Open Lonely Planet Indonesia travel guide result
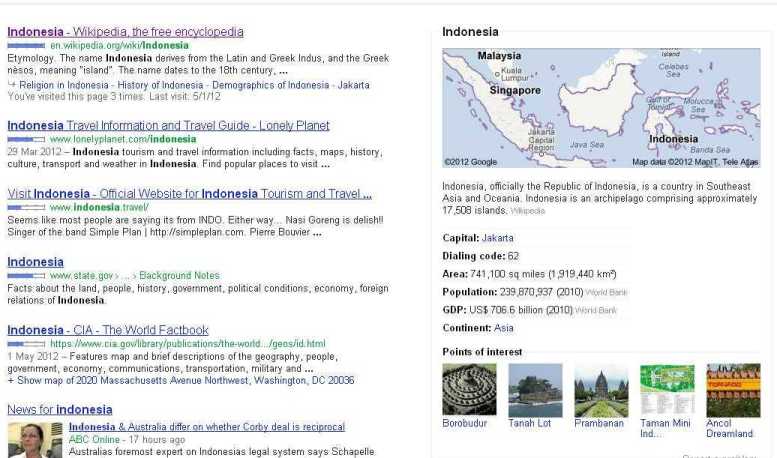The height and width of the screenshot is (458, 777). click(168, 125)
